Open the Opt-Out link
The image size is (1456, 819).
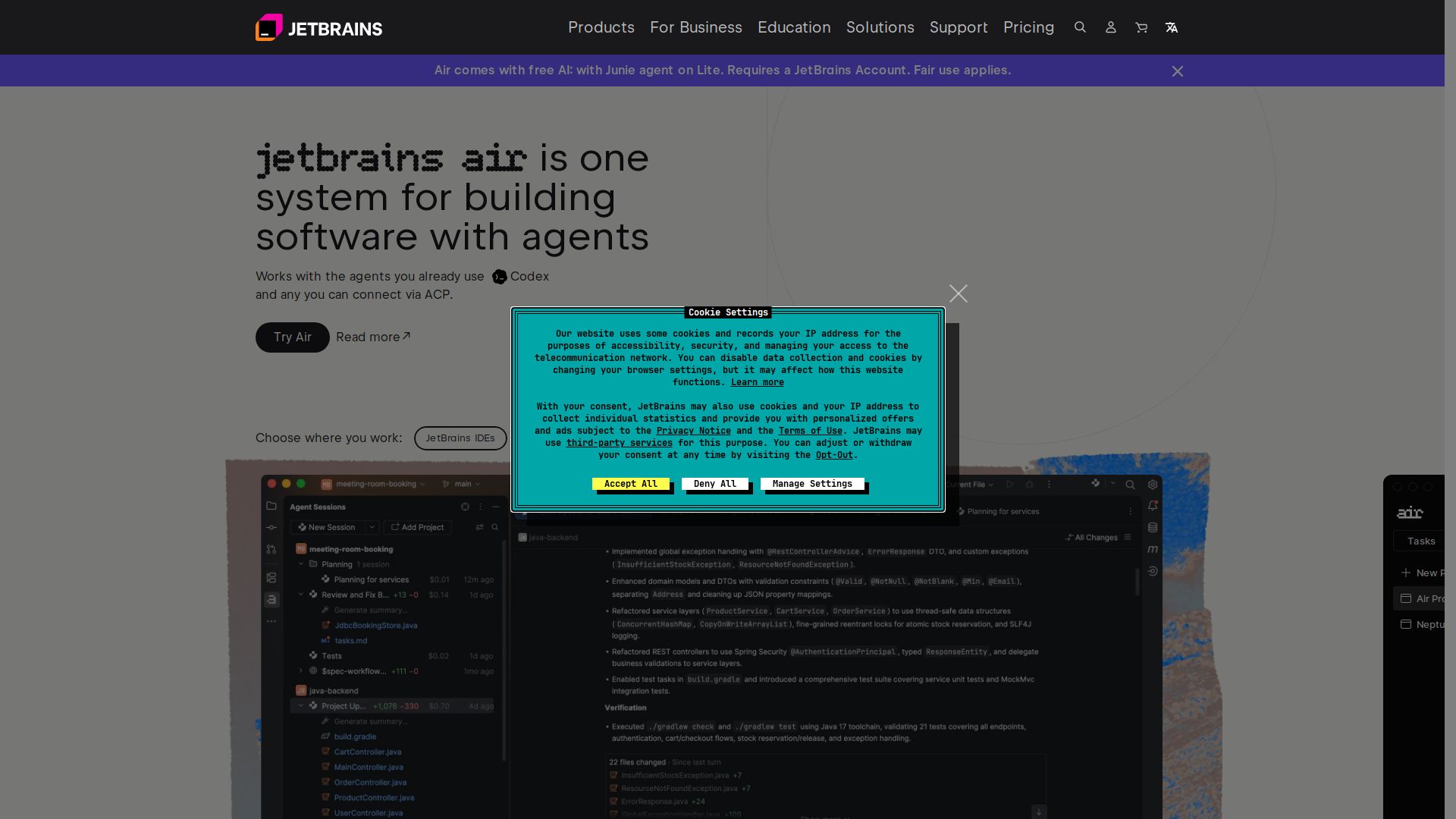[x=834, y=455]
